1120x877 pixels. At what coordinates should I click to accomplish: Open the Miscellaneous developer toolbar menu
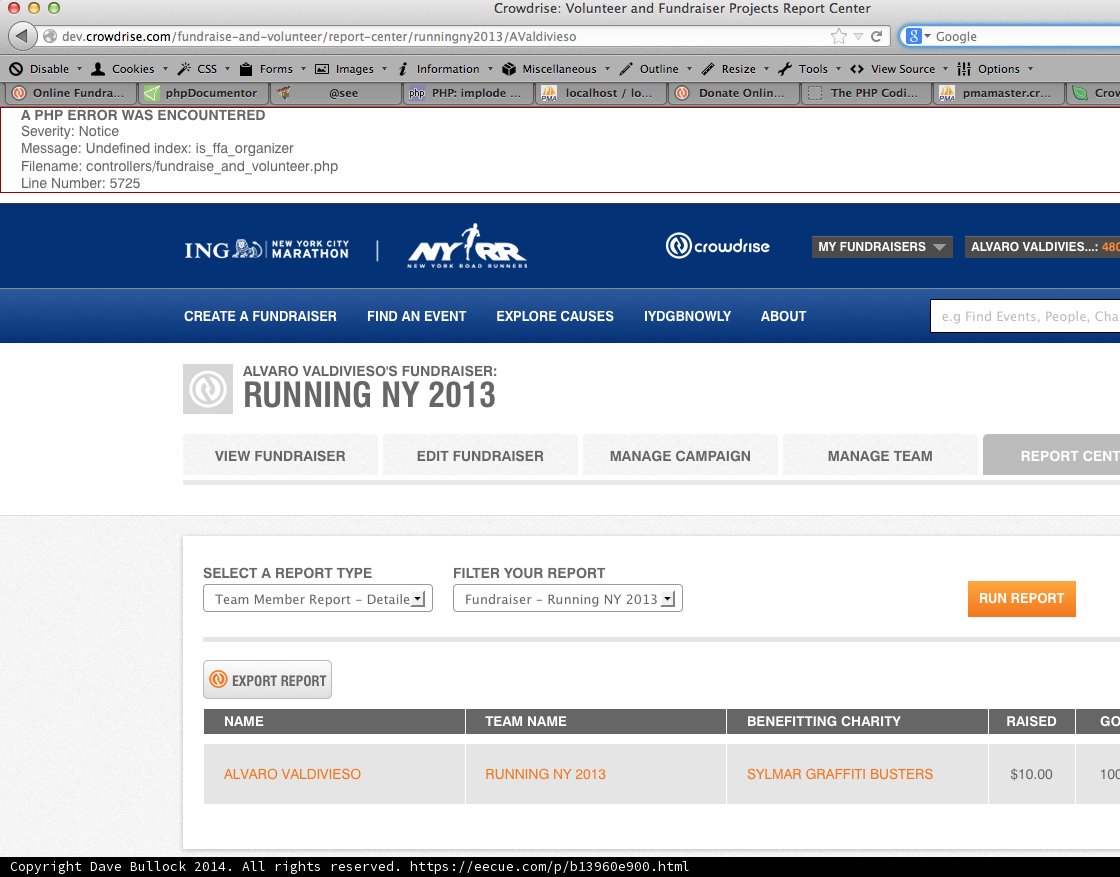pyautogui.click(x=555, y=69)
